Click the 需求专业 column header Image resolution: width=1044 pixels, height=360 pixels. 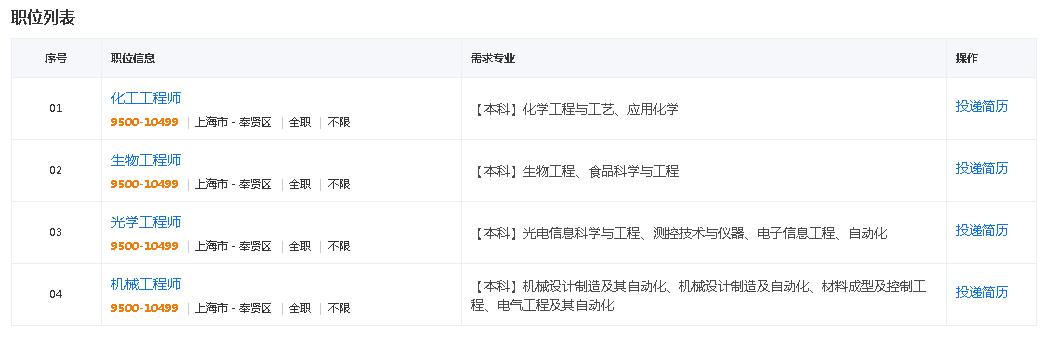(493, 58)
